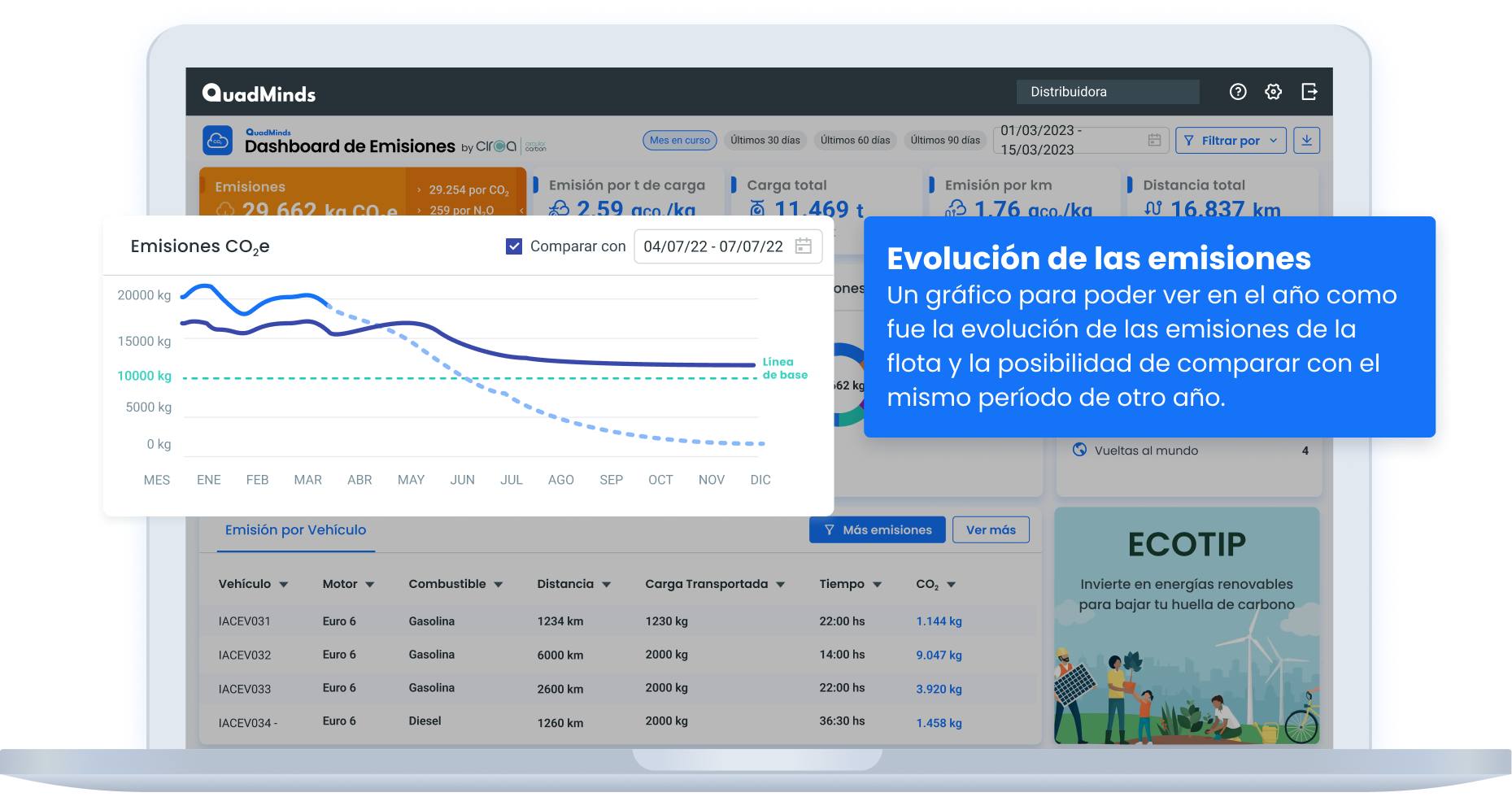The height and width of the screenshot is (797, 1512).
Task: Click the logout icon in header
Action: point(1309,92)
